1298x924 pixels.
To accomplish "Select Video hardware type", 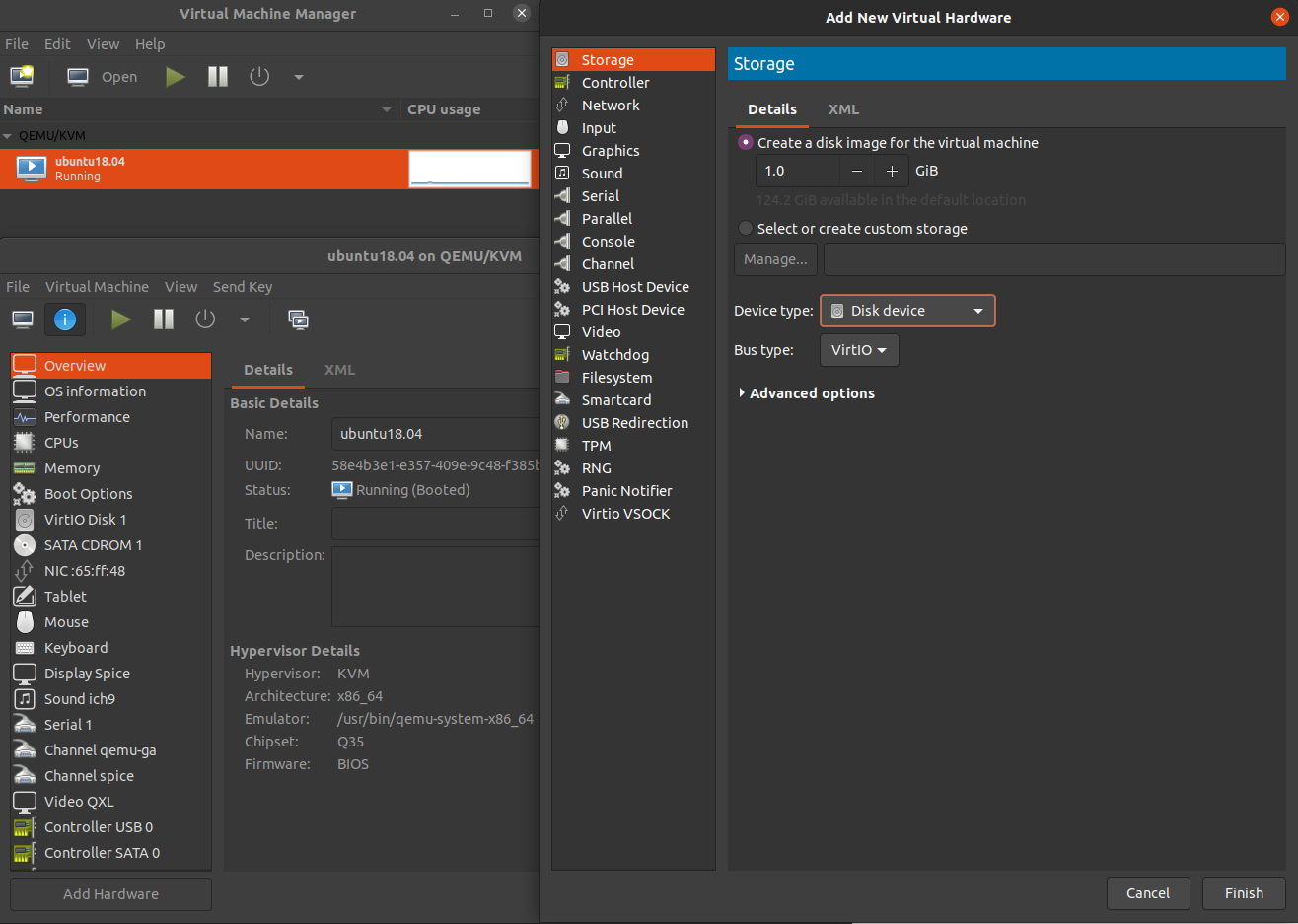I will click(633, 332).
